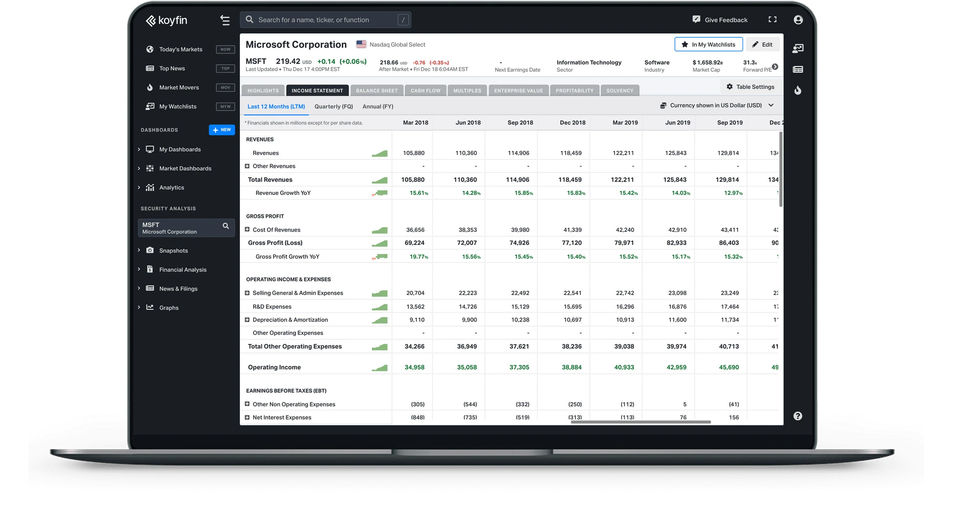Click the Graphs chart icon
This screenshot has width=960, height=511.
coord(150,307)
